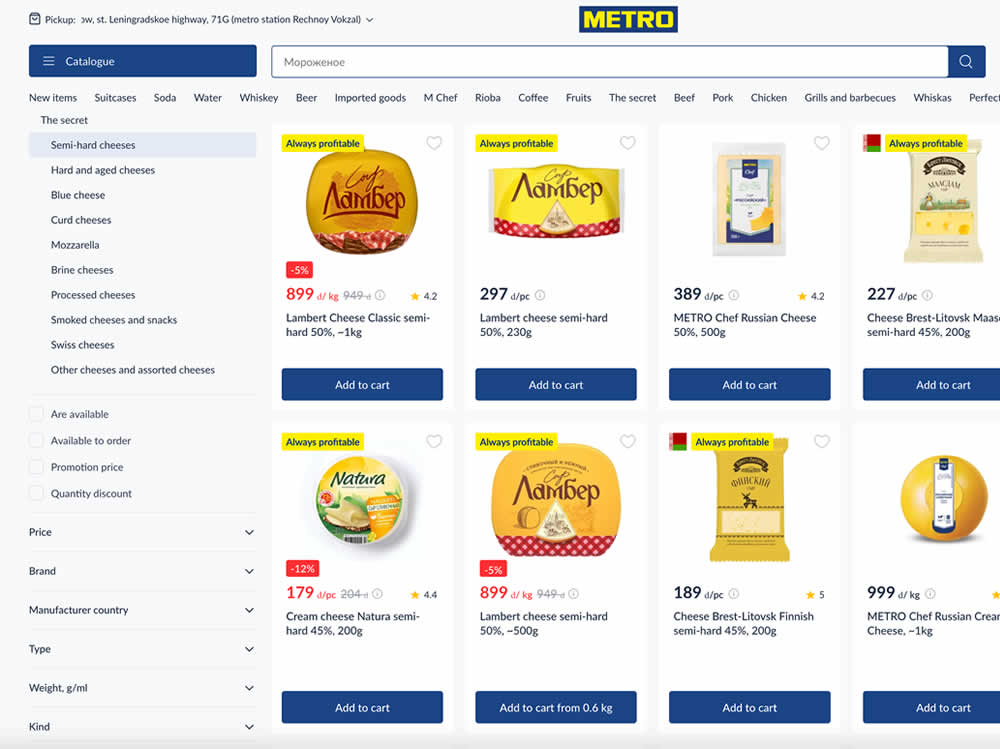Click heart icon on Lambert cheese 230g
The width and height of the screenshot is (1000, 749).
click(x=628, y=143)
